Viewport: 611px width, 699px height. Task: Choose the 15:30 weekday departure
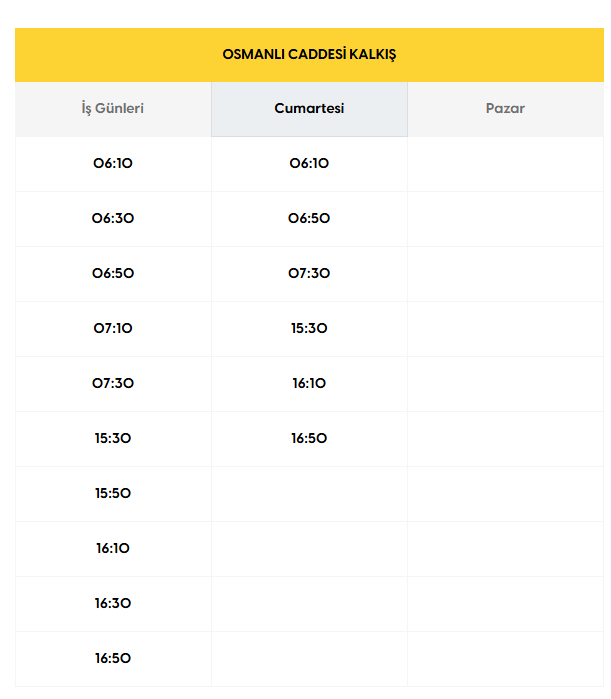coord(113,438)
